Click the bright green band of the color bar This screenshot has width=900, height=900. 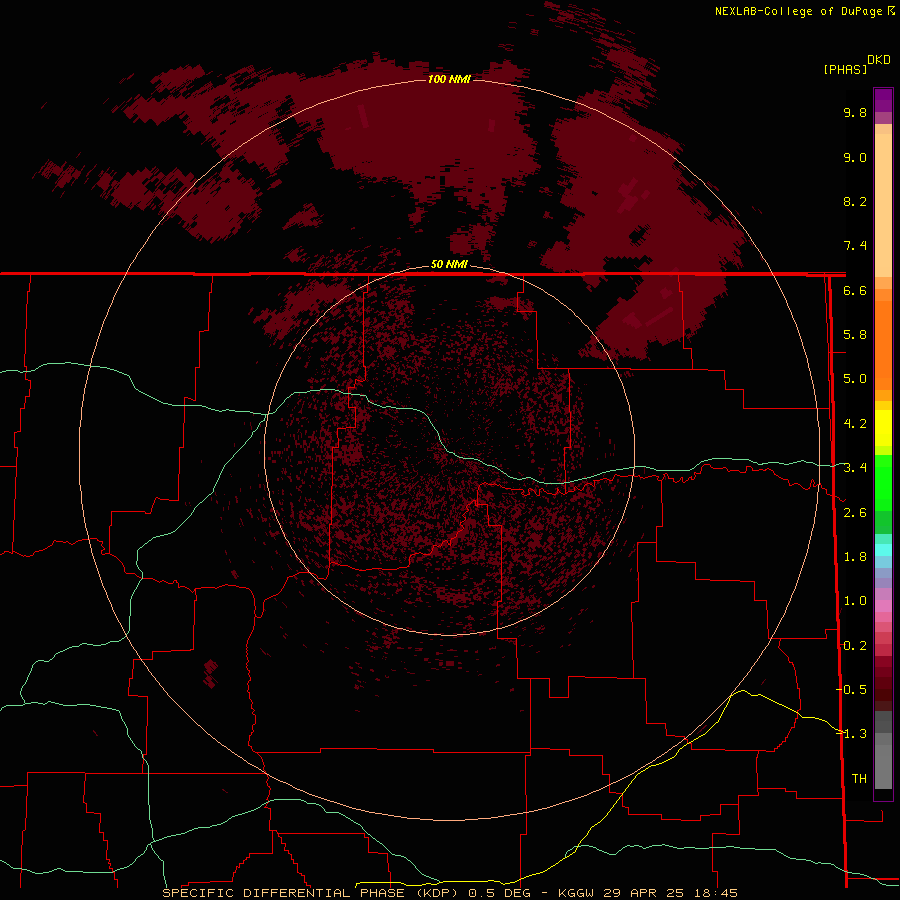click(x=883, y=482)
